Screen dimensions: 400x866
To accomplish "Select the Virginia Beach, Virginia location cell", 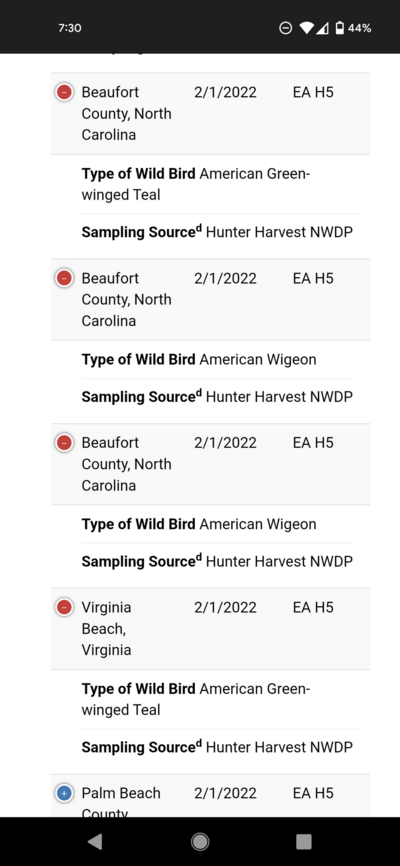I will pos(107,629).
